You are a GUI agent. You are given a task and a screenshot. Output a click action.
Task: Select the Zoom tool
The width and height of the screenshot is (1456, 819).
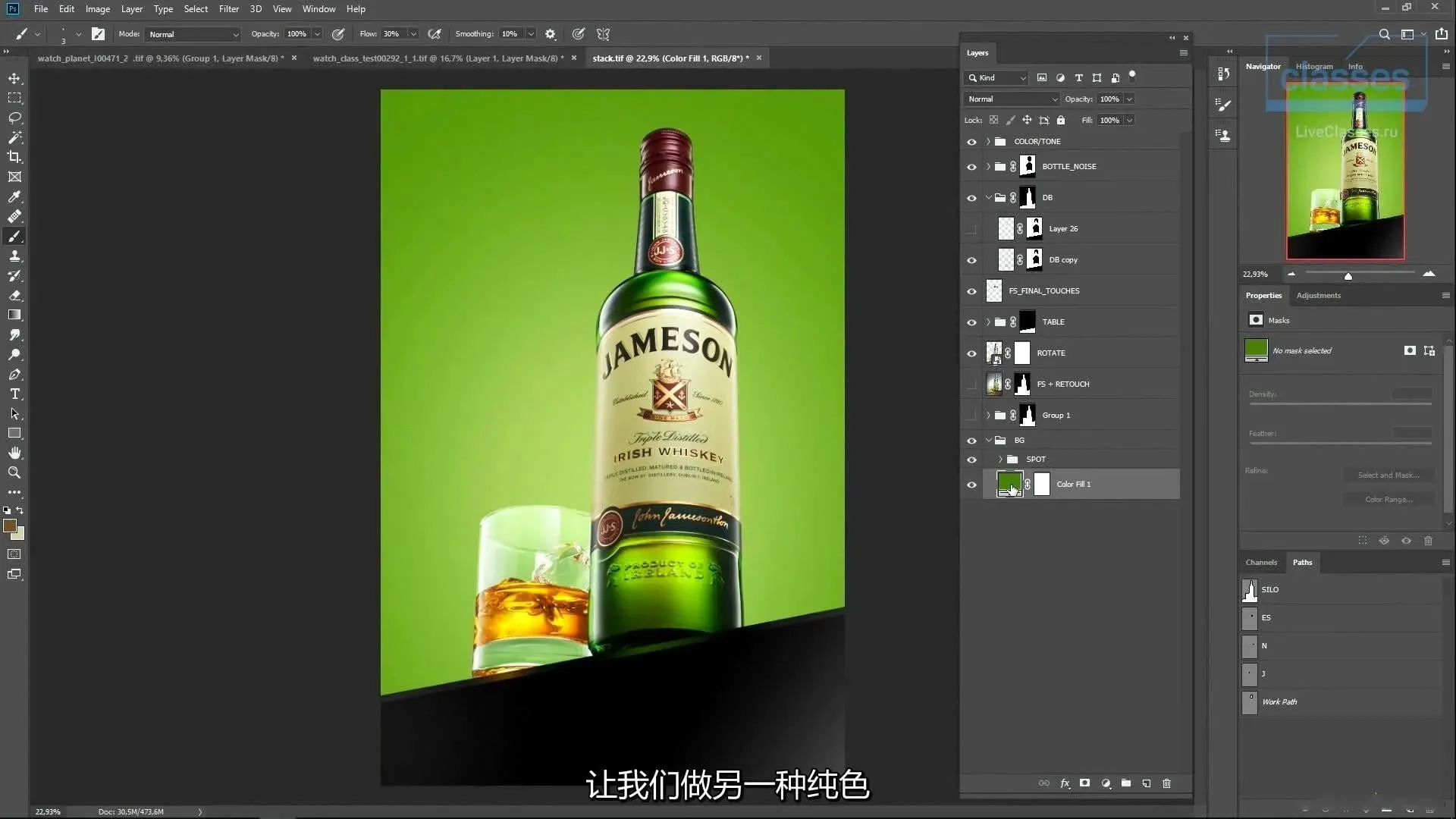tap(14, 473)
